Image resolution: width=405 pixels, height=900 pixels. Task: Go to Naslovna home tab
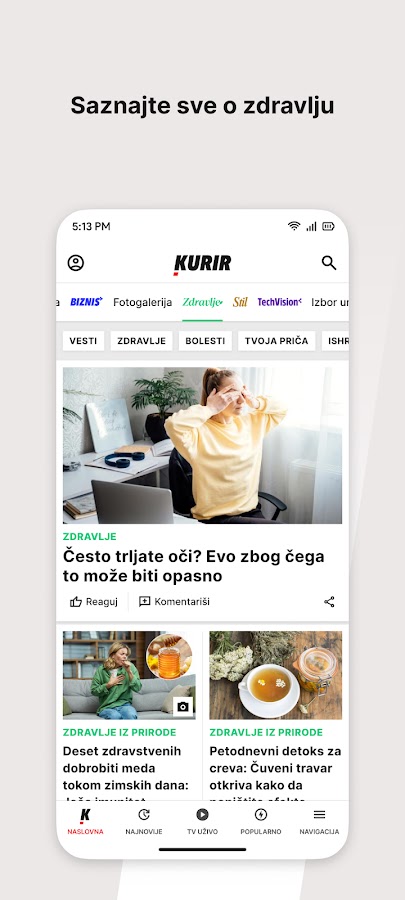(x=85, y=821)
